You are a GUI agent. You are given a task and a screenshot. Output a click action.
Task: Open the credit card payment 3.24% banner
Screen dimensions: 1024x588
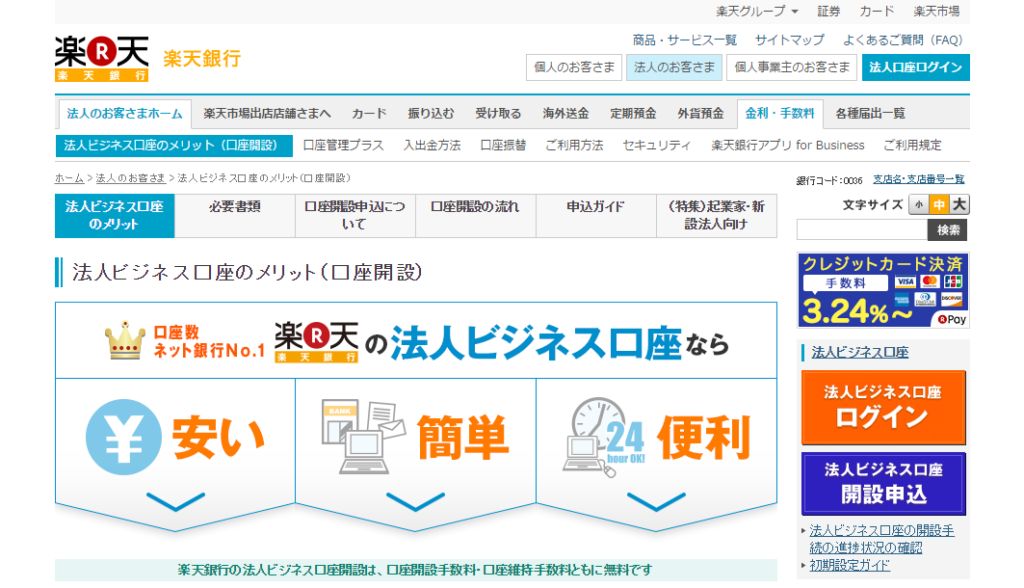[x=882, y=290]
